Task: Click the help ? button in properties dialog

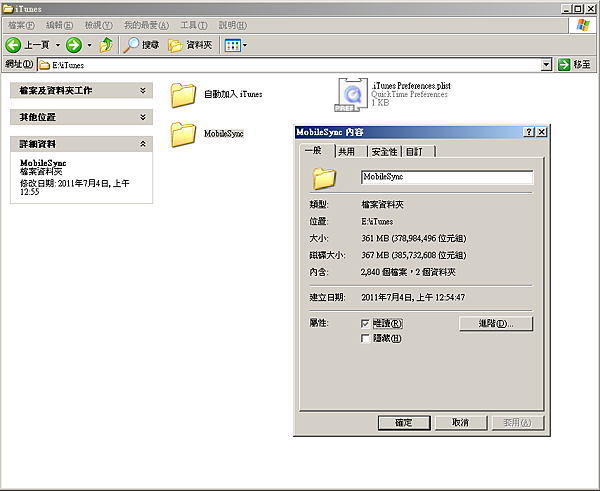Action: [529, 132]
